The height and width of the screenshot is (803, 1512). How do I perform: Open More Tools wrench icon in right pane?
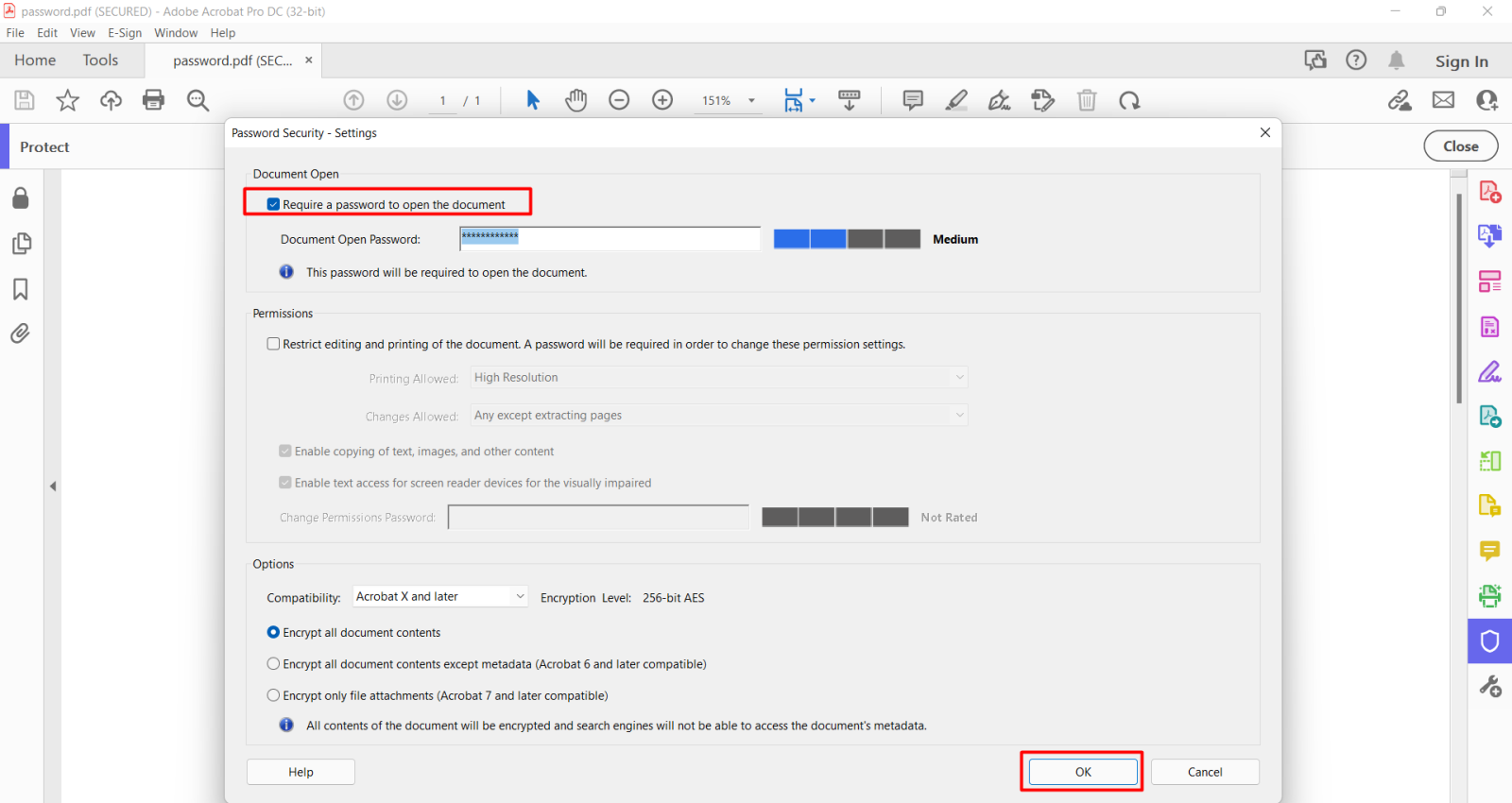click(x=1489, y=687)
